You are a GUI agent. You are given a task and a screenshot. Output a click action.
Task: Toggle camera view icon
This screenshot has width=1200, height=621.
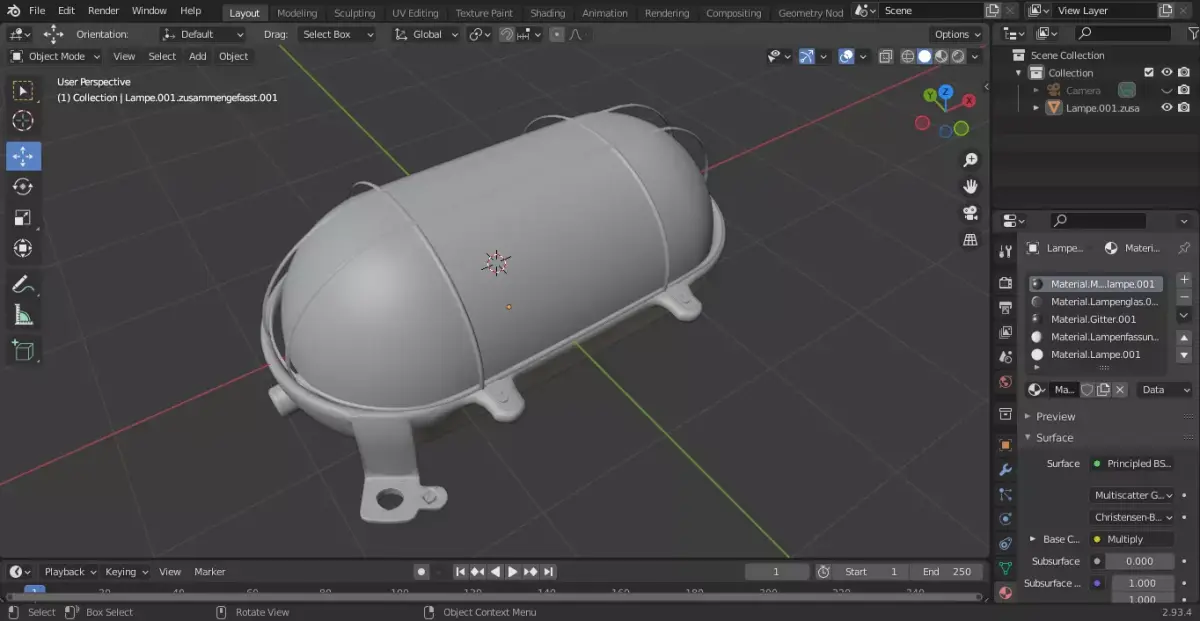(970, 213)
